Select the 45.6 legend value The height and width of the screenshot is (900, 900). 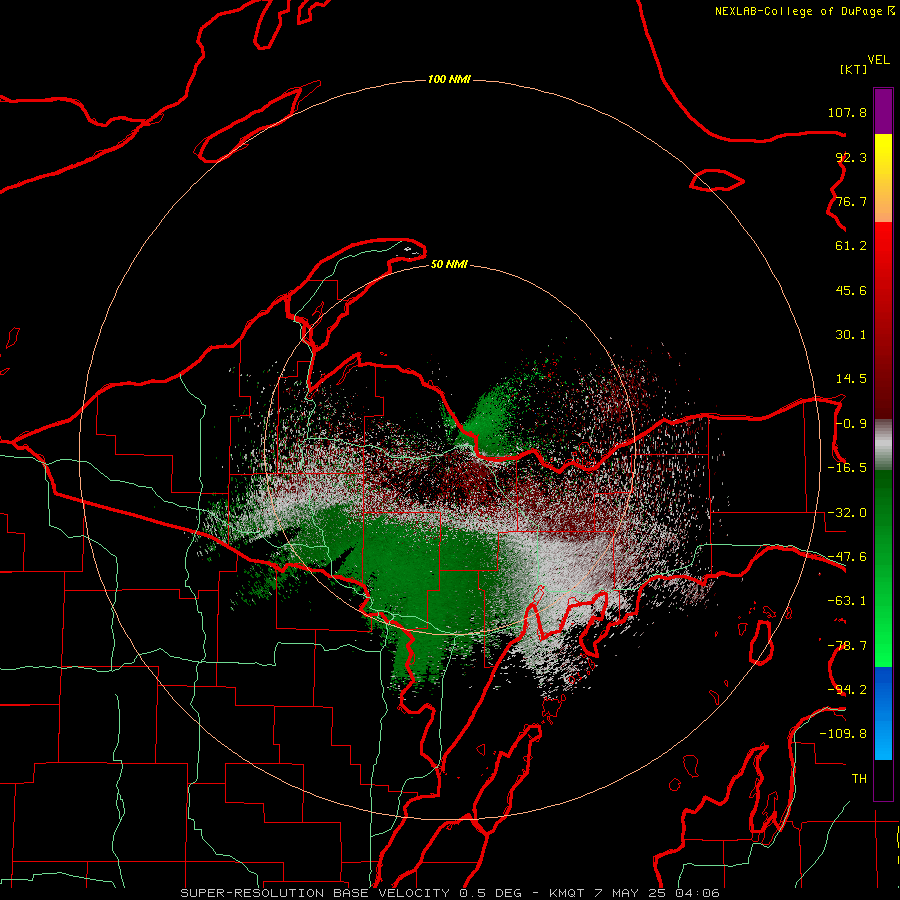coord(851,290)
